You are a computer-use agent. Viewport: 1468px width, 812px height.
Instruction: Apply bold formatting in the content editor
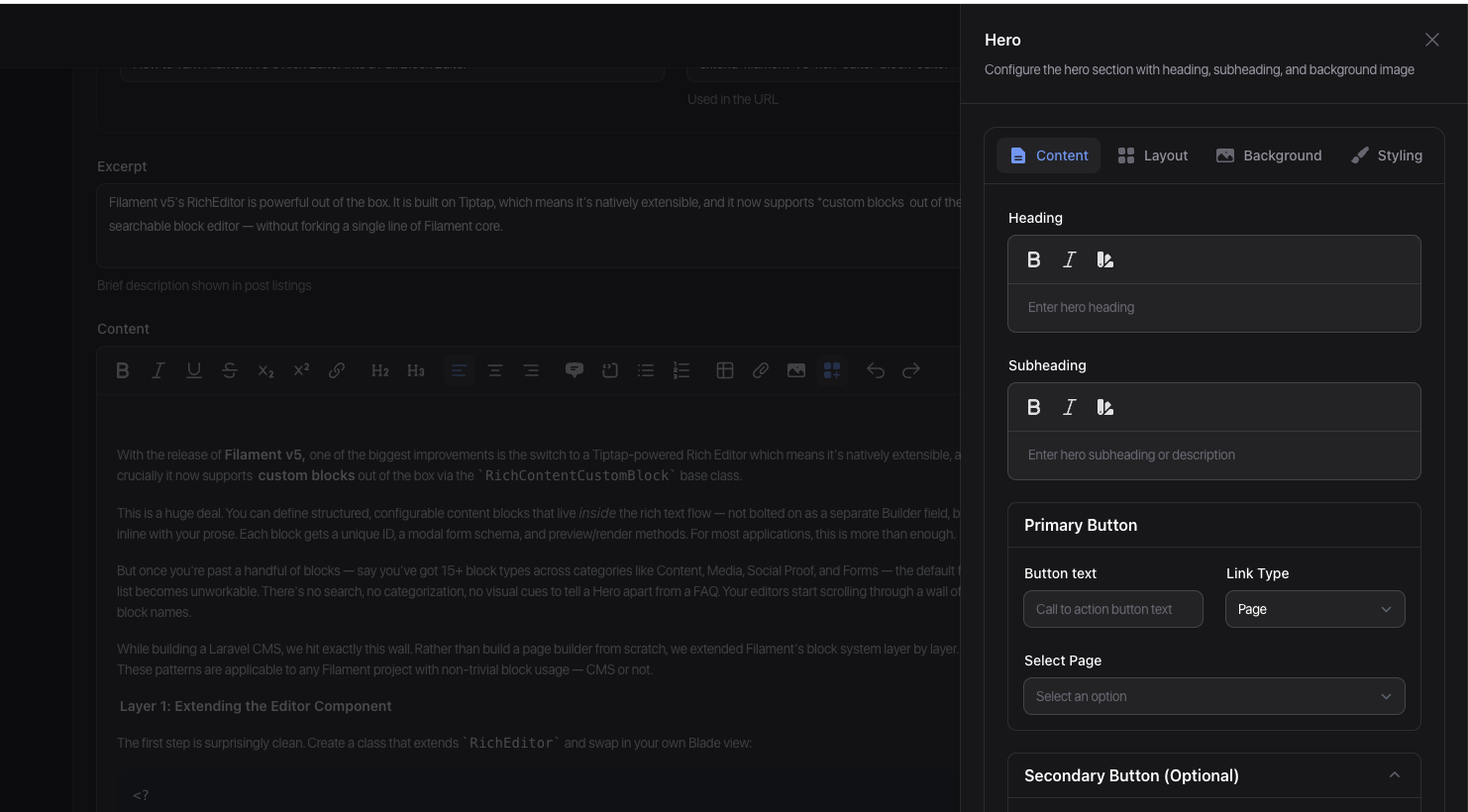point(123,369)
